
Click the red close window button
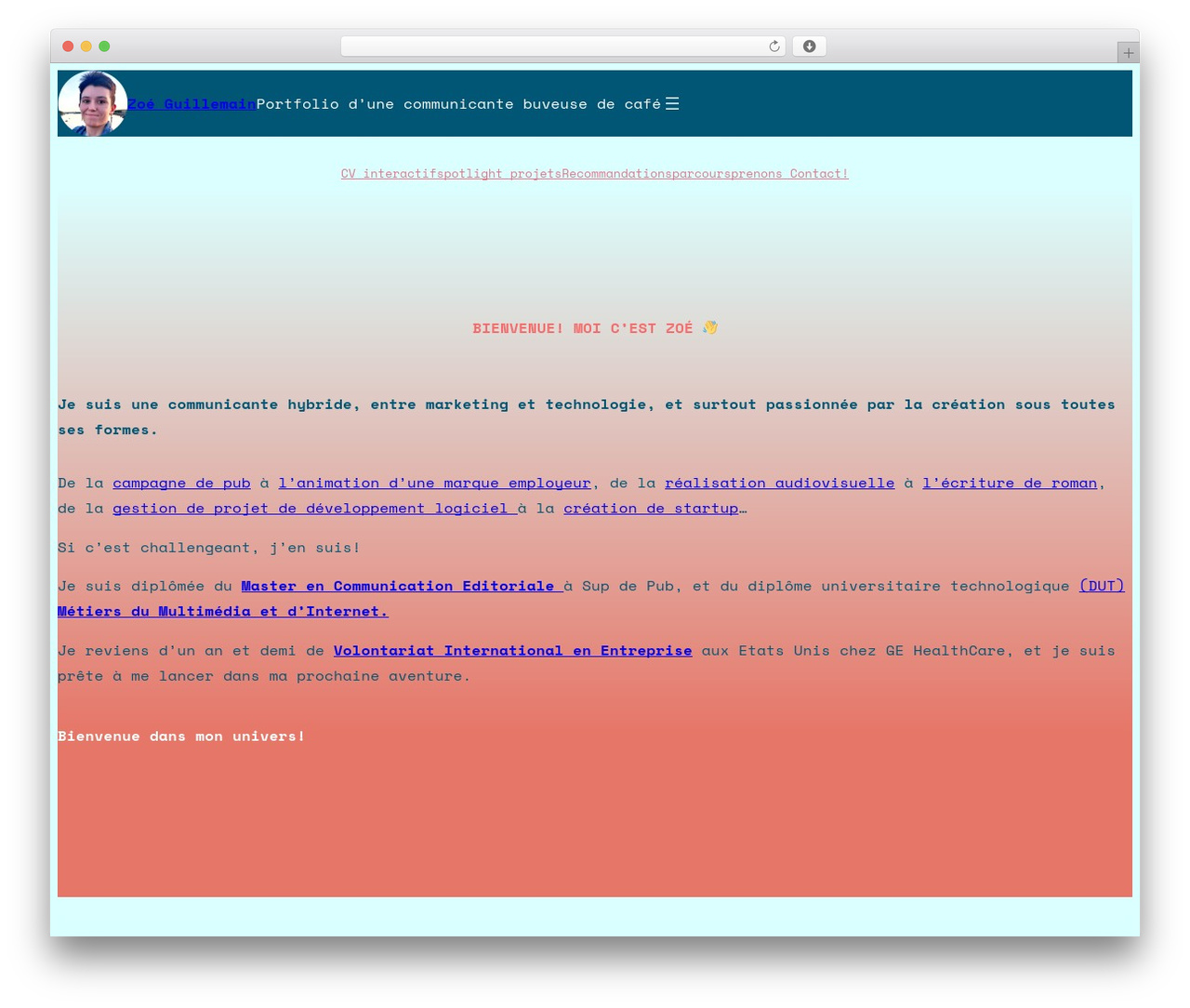68,46
